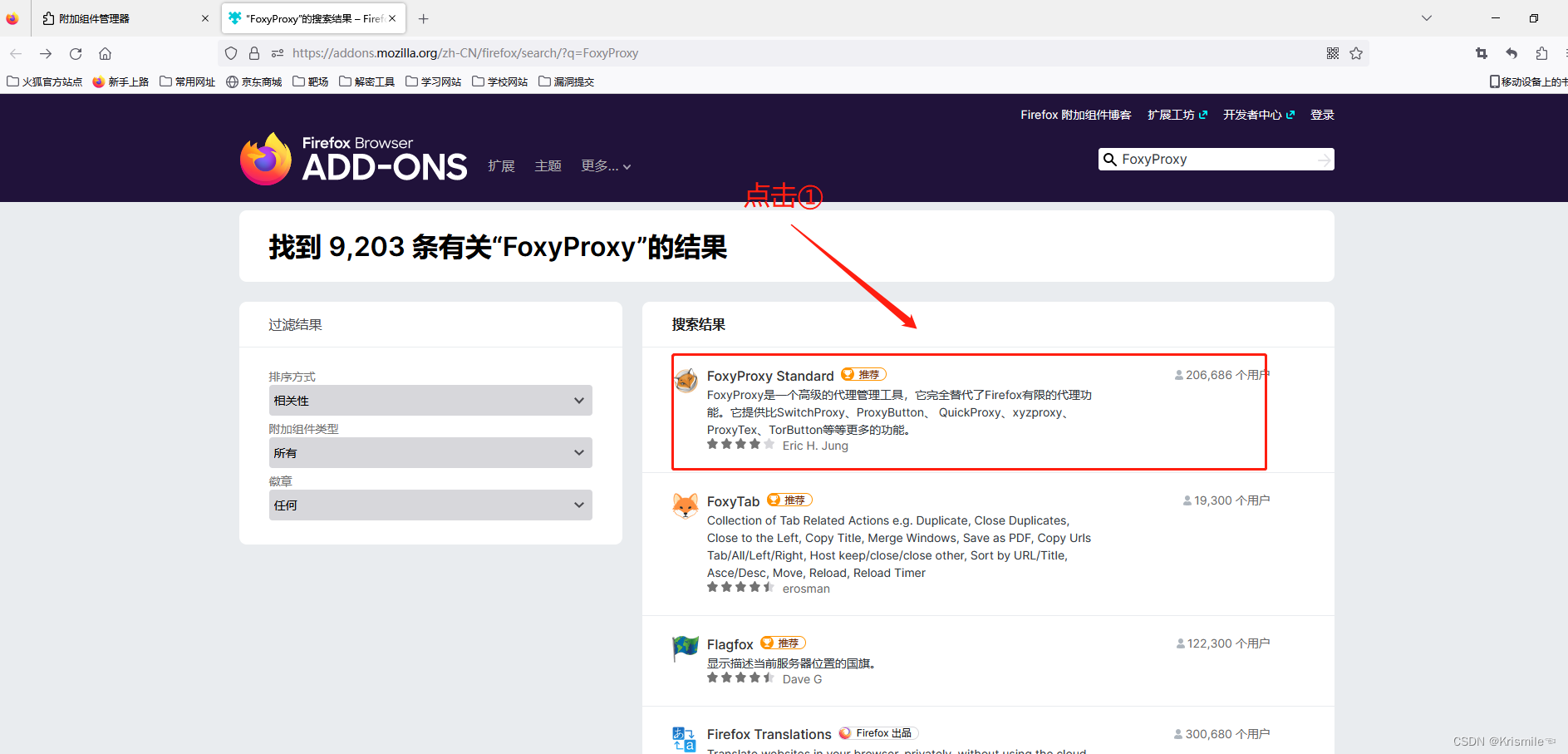
Task: Click the 登录 link
Action: coord(1322,115)
